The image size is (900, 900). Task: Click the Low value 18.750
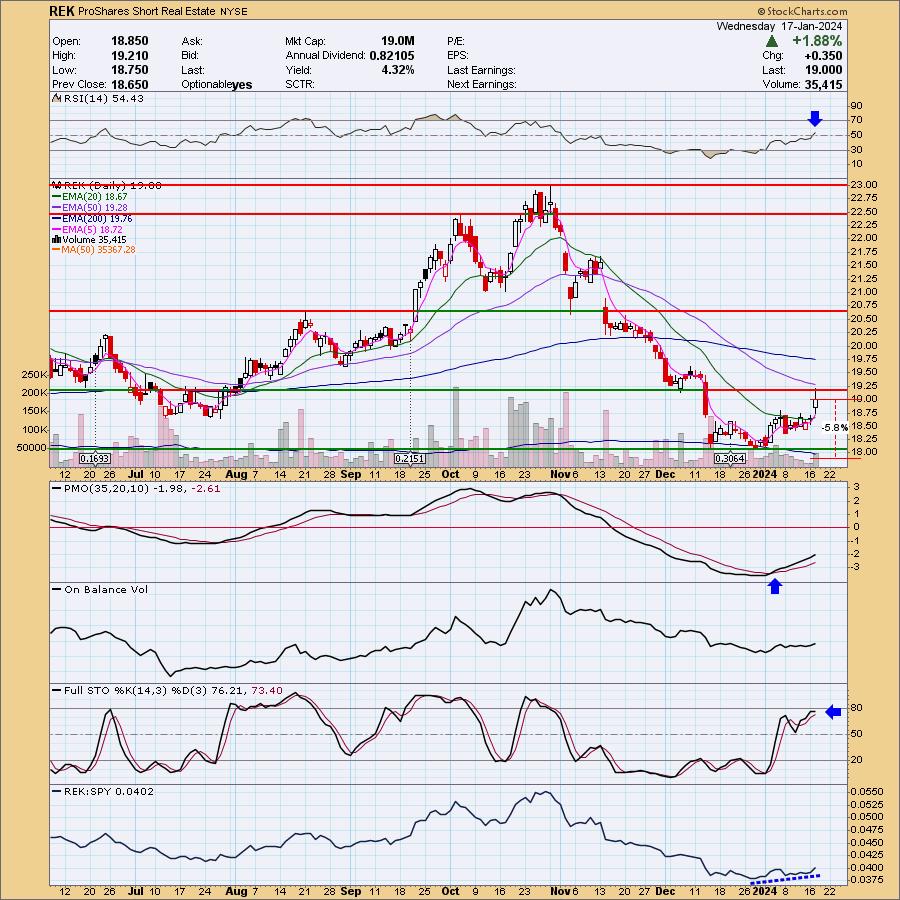pos(130,69)
